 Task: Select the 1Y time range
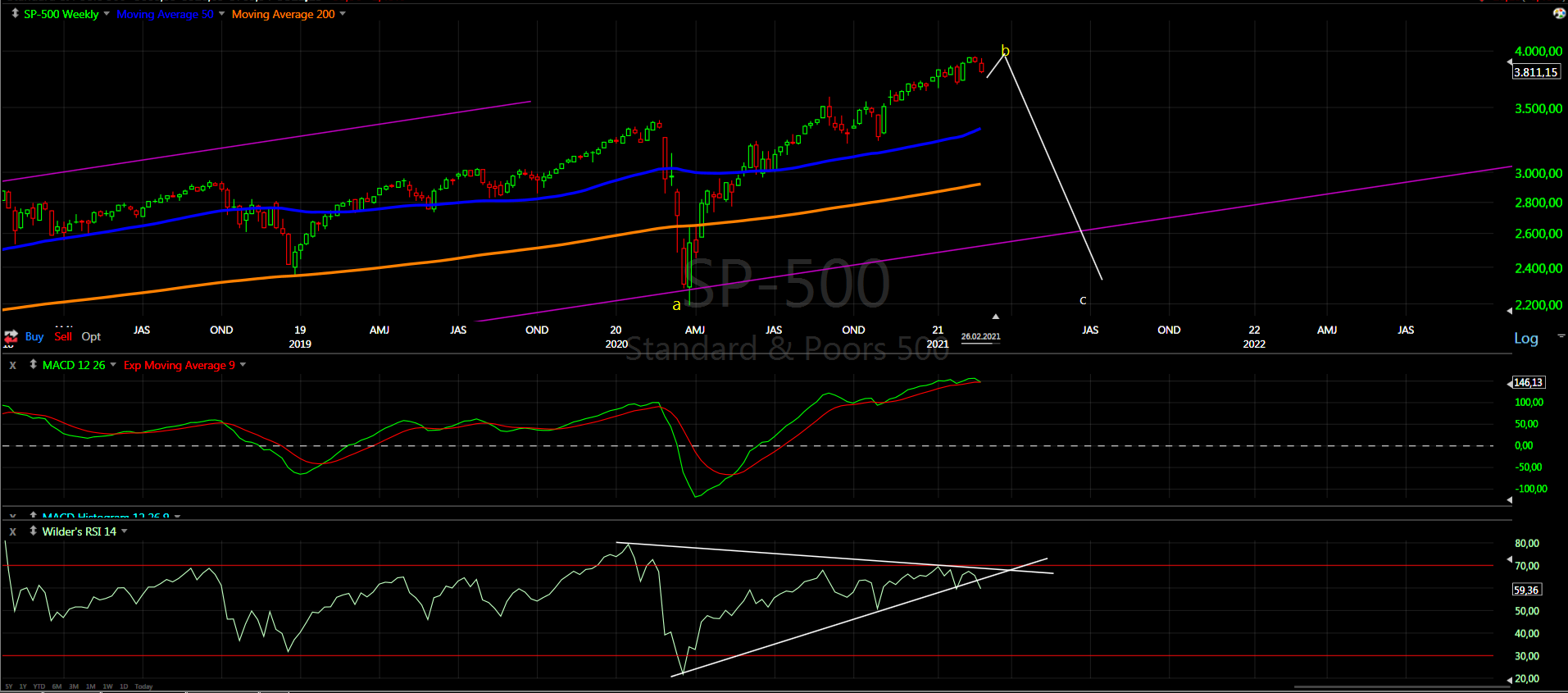click(x=23, y=686)
